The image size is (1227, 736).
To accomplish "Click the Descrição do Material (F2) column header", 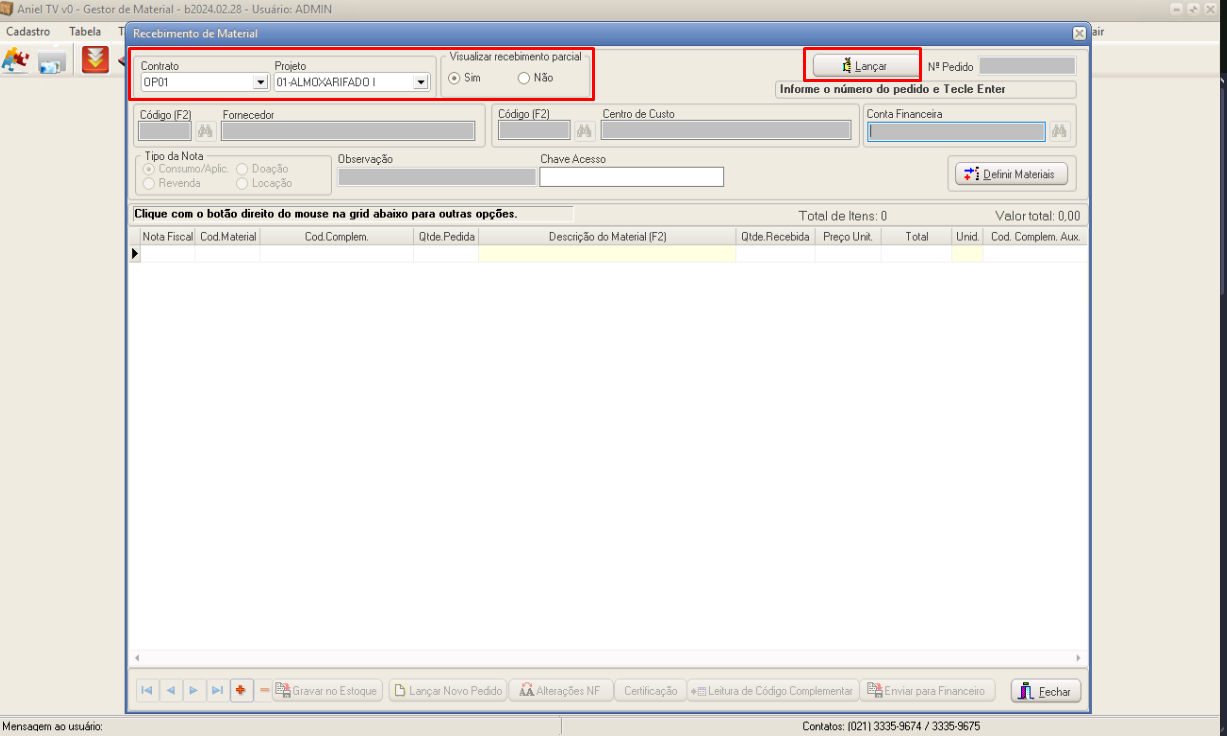I will click(x=607, y=237).
